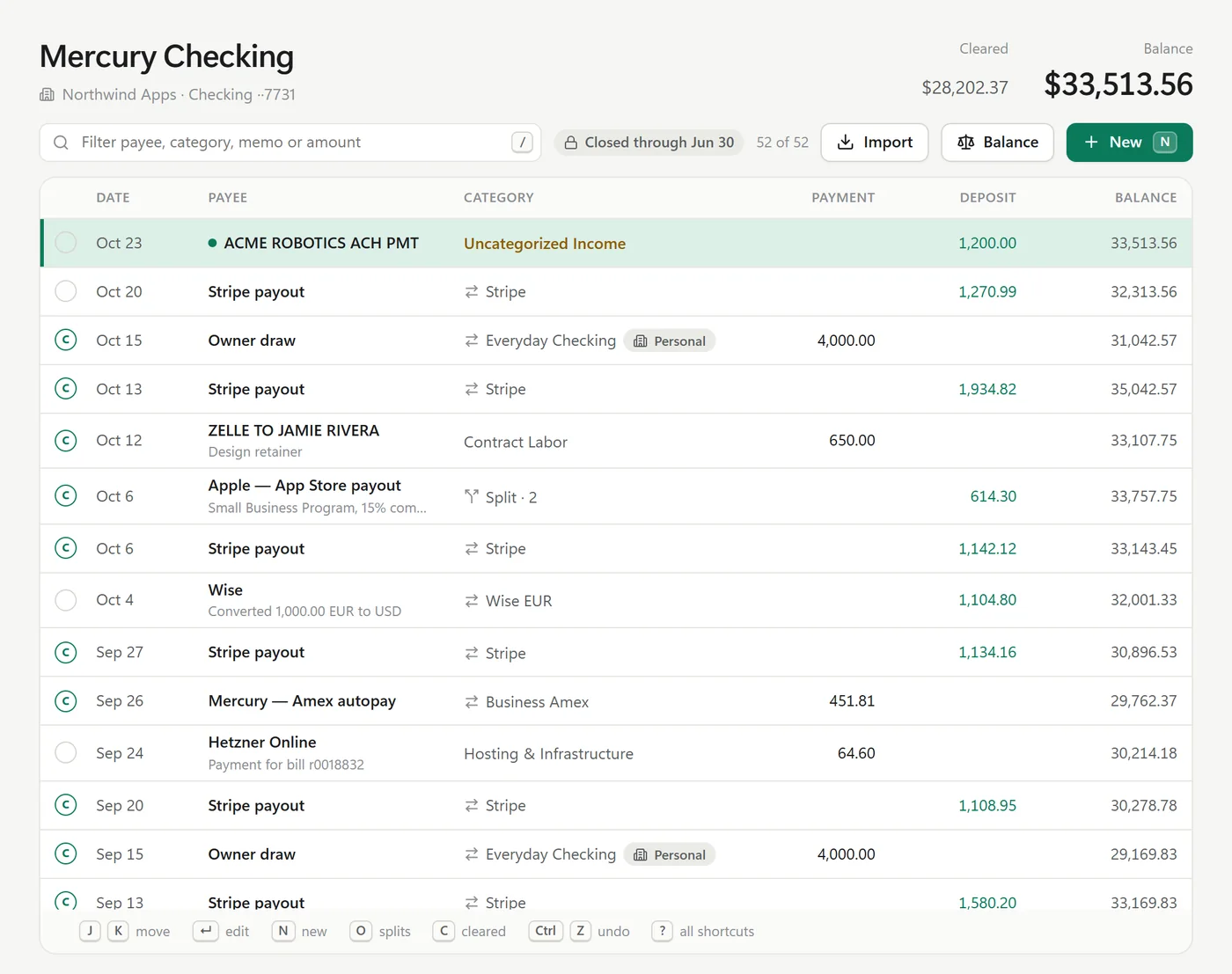Toggle cleared circle on ZELLE TO JAMIE RIVERA
This screenshot has width=1232, height=974.
pyautogui.click(x=66, y=440)
